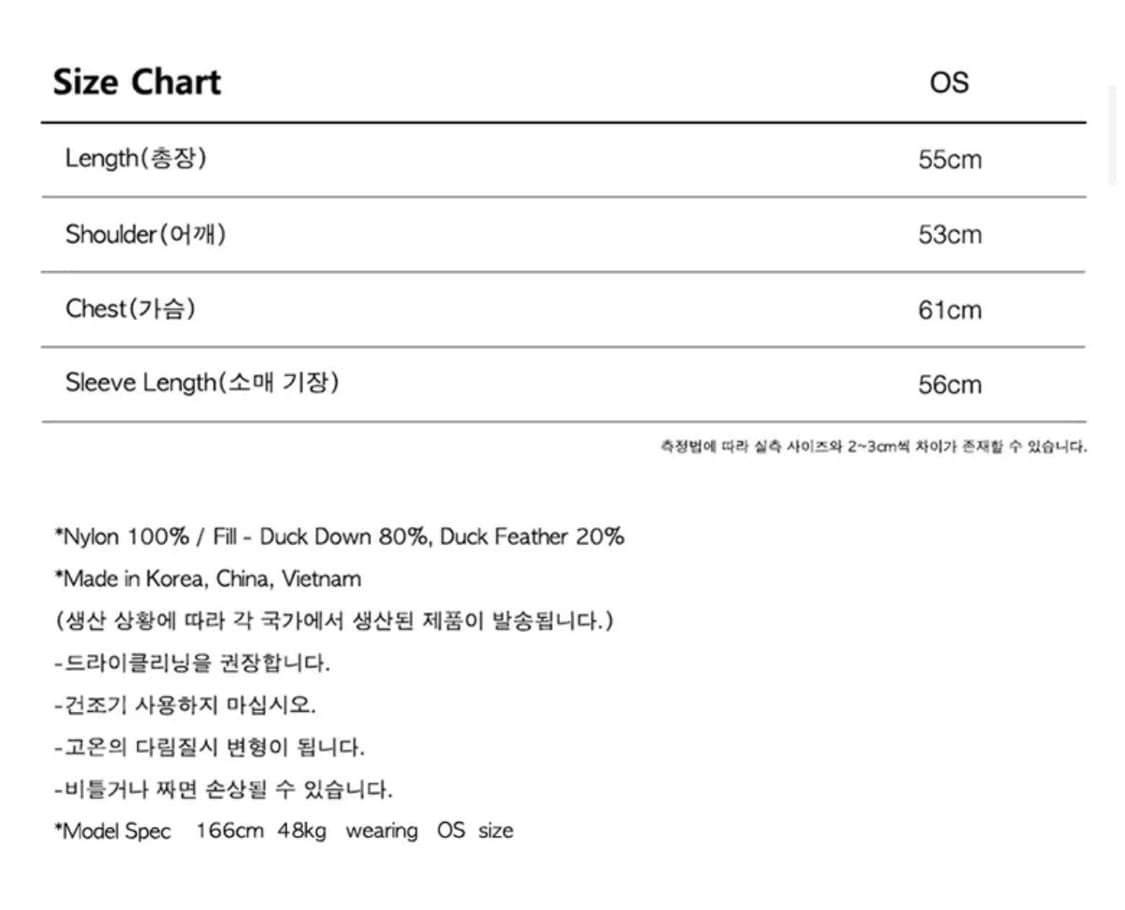Click the 드라이클리닝을 권장합니다 care line
The width and height of the screenshot is (1125, 910).
pos(192,663)
